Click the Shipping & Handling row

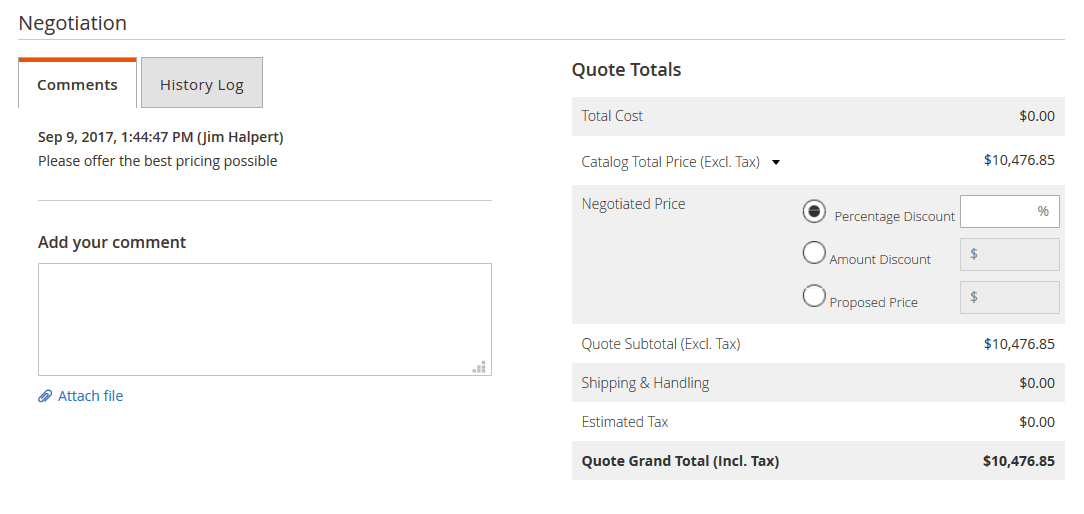point(819,383)
